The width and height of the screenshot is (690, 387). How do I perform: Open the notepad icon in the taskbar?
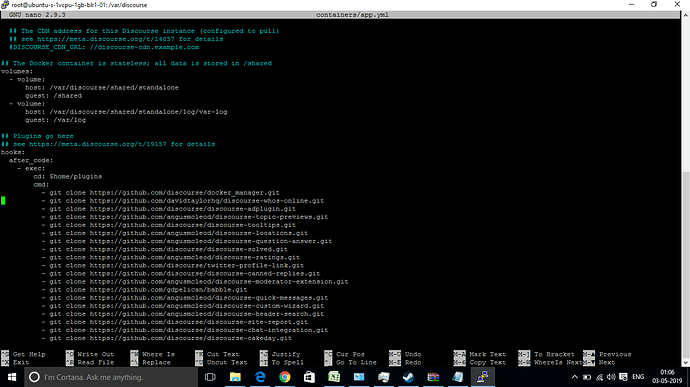(x=458, y=377)
